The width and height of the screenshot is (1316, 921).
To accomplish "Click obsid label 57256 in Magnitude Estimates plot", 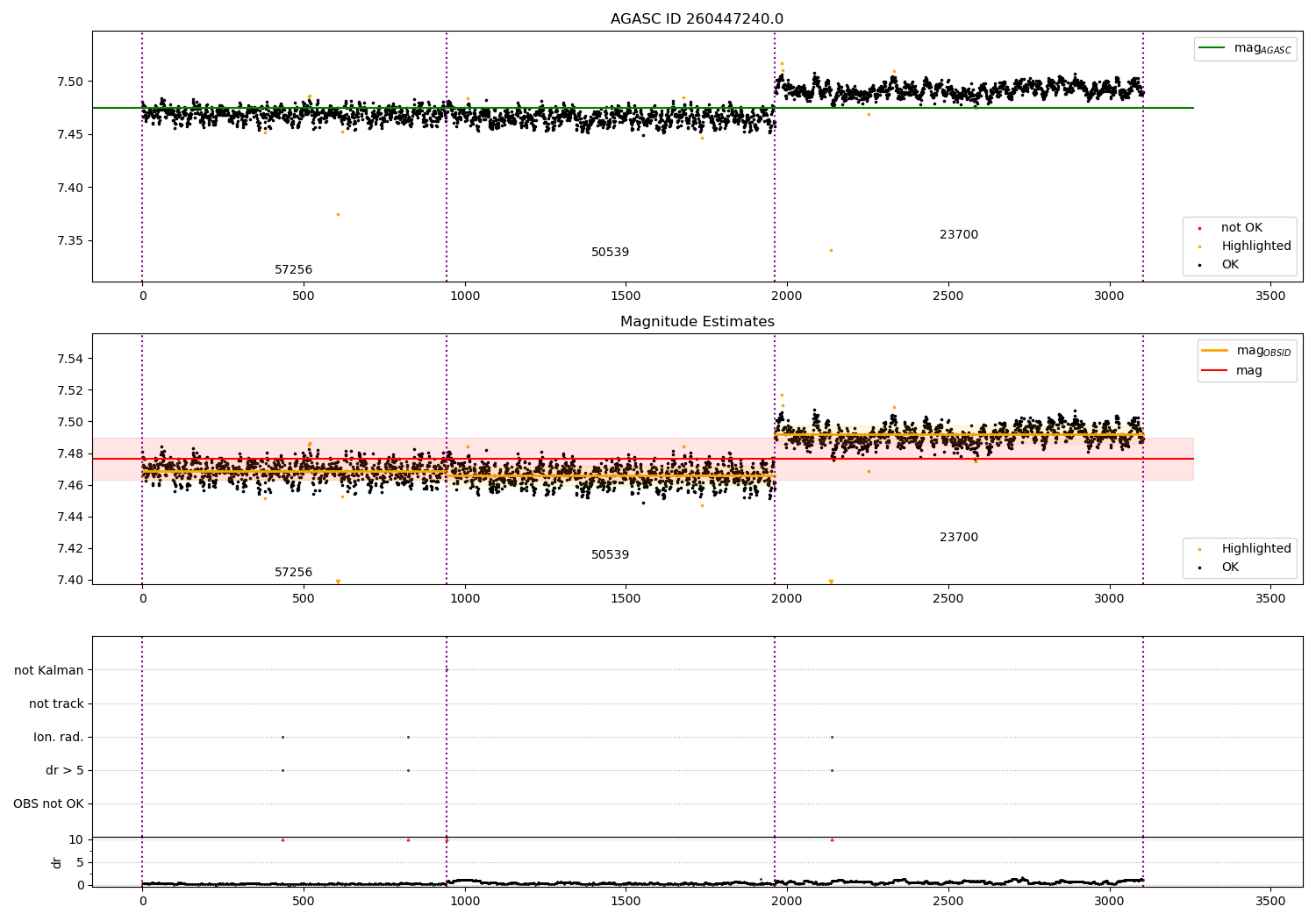I will (293, 573).
